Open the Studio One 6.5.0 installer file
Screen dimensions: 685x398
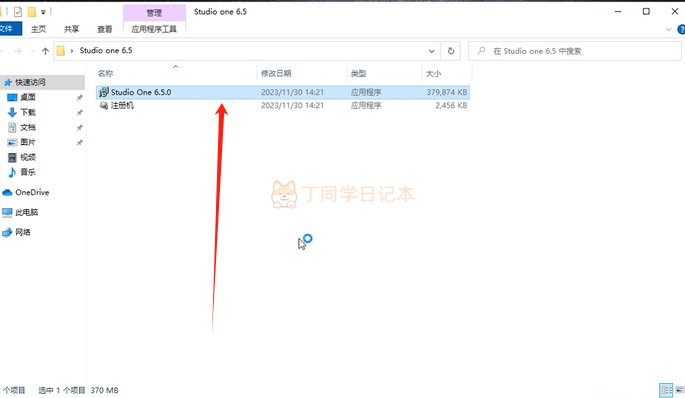point(283,92)
